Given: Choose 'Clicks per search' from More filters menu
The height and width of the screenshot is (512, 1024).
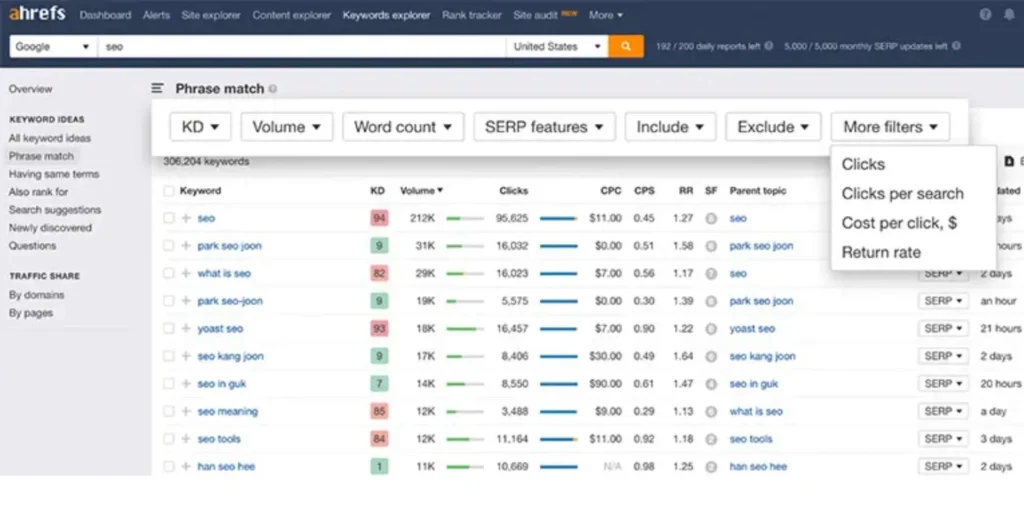Looking at the screenshot, I should click(902, 194).
